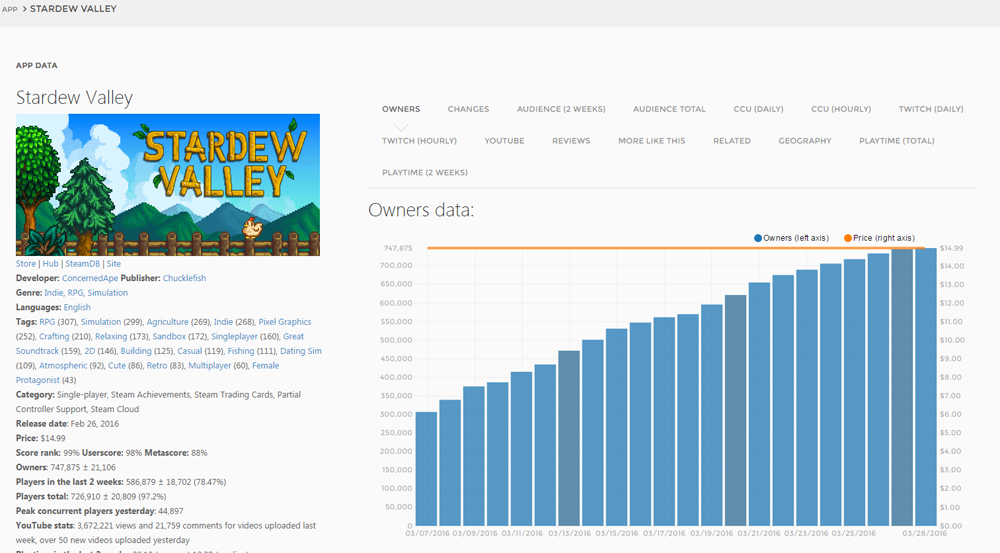Viewport: 1000px width, 553px height.
Task: Select the Twitch (Hourly) tab
Action: (419, 141)
